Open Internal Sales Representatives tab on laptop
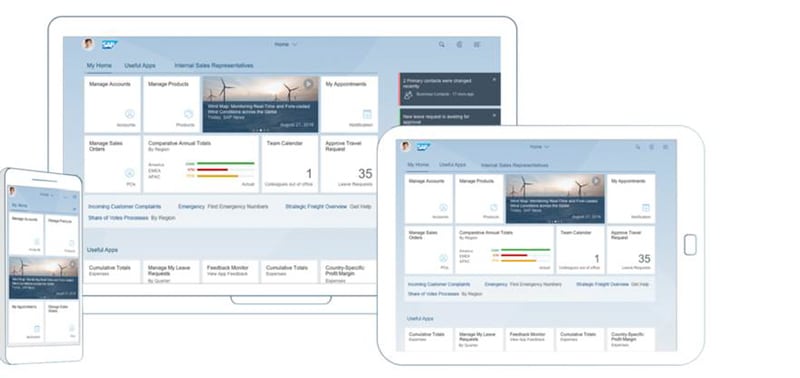Image resolution: width=800 pixels, height=378 pixels. (214, 66)
